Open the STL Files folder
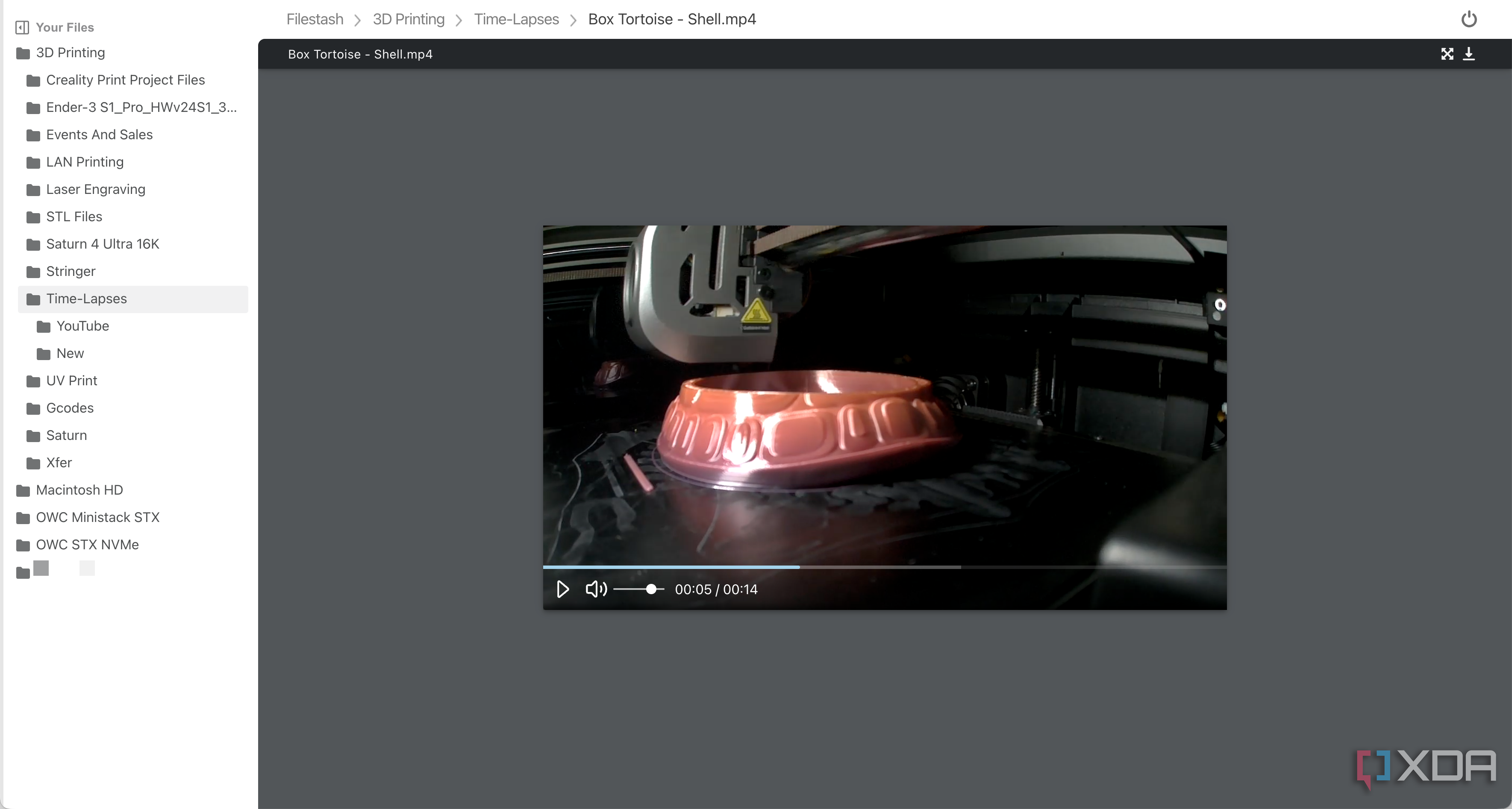The image size is (1512, 809). [74, 217]
